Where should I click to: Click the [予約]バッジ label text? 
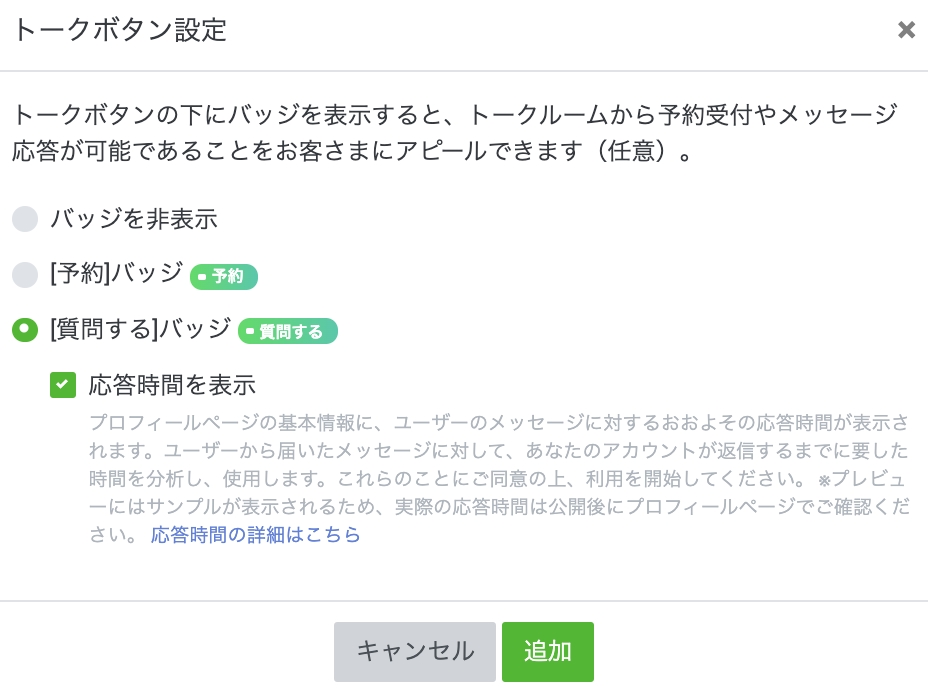(117, 273)
